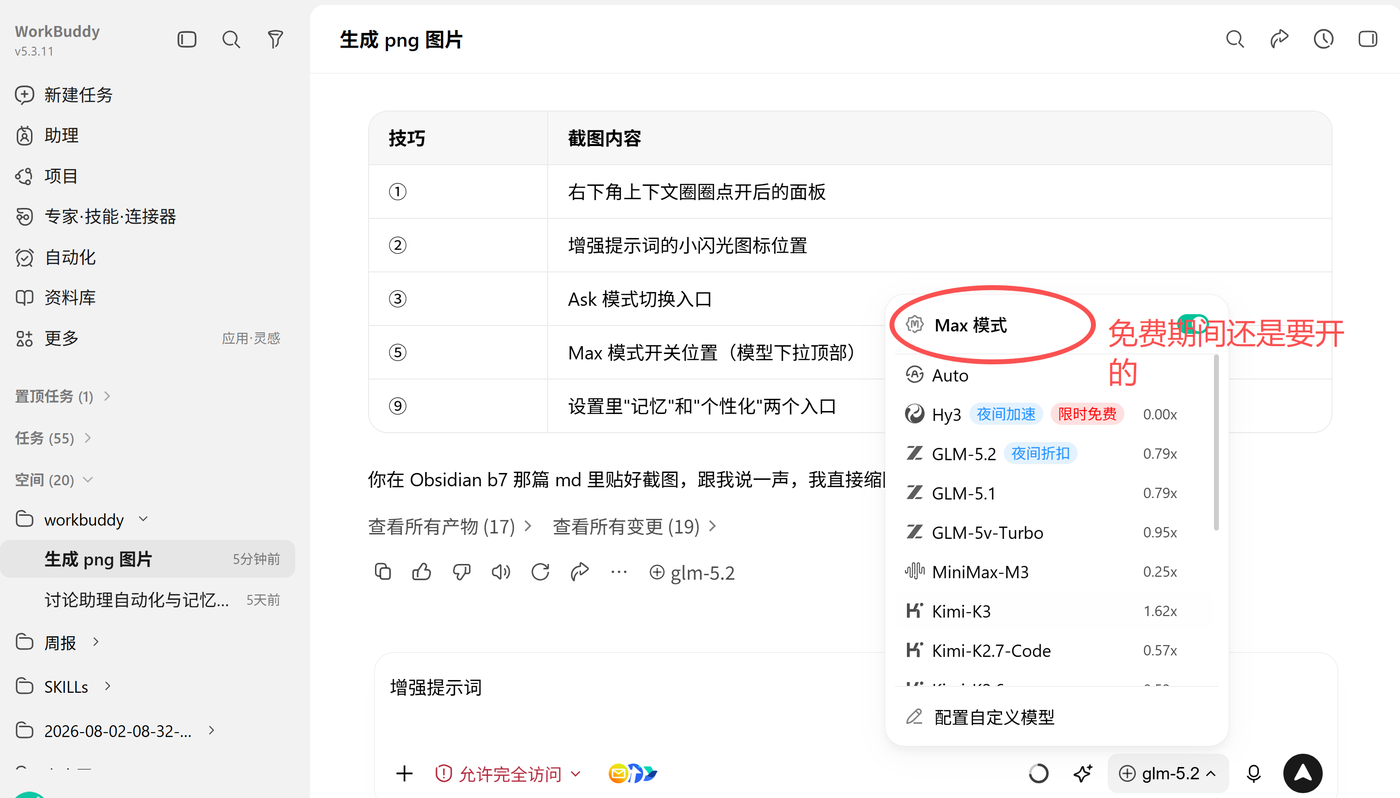Click the glm-5.2 label below the reply

692,573
